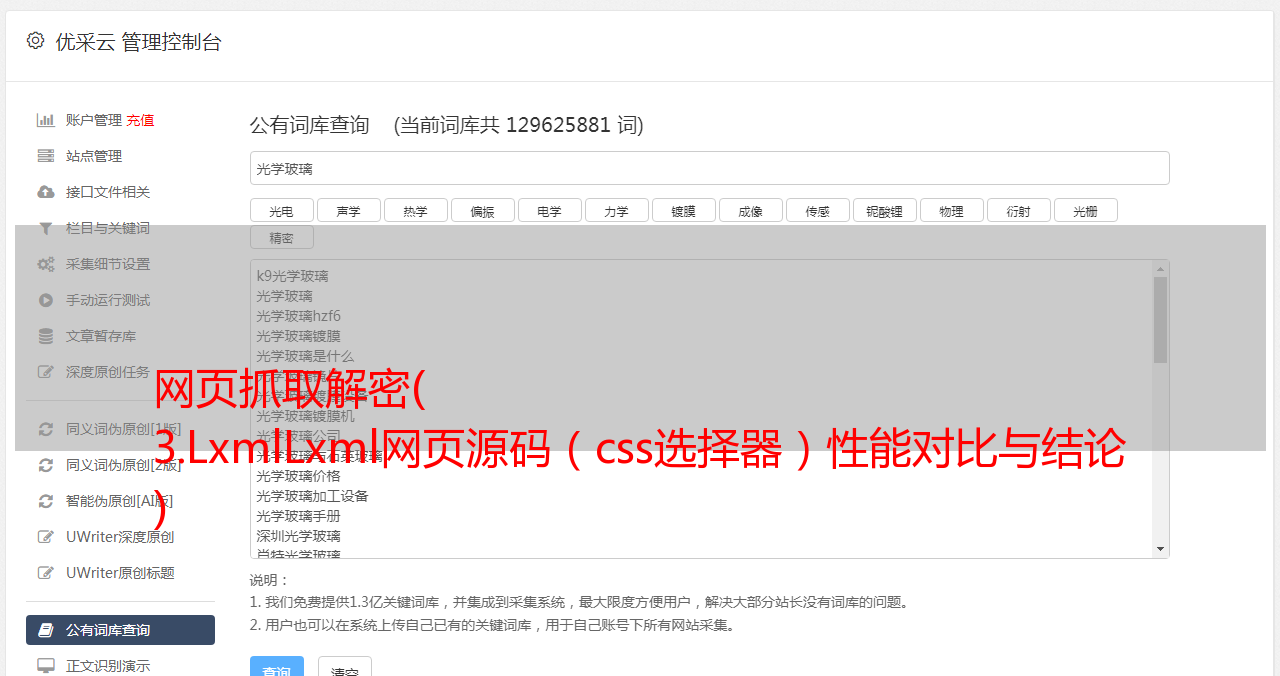Go to UWriter原创标题 in sidebar

[x=120, y=573]
